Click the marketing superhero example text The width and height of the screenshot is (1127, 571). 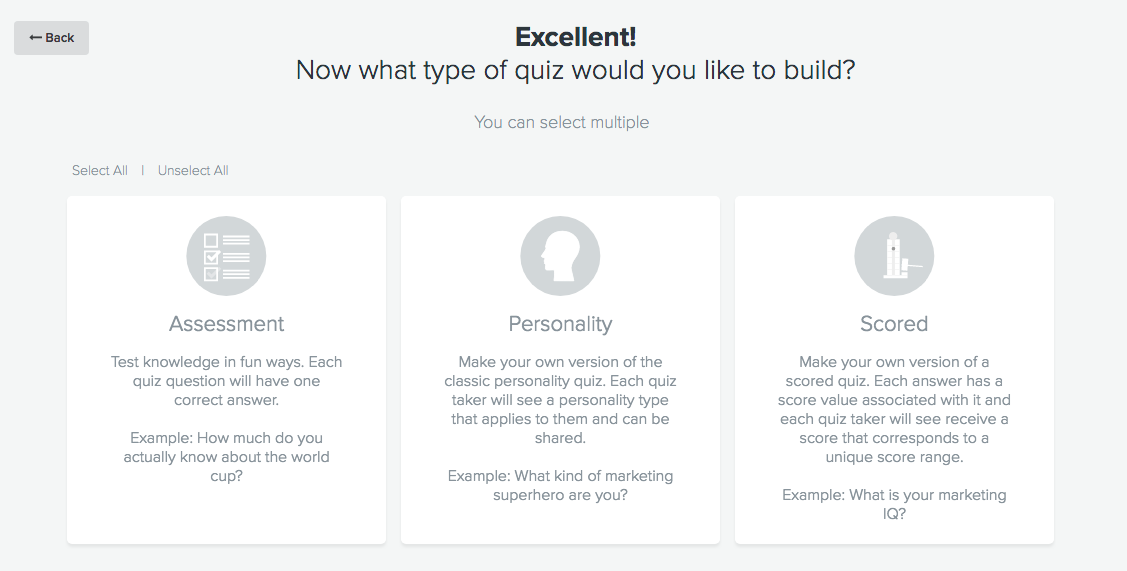560,485
